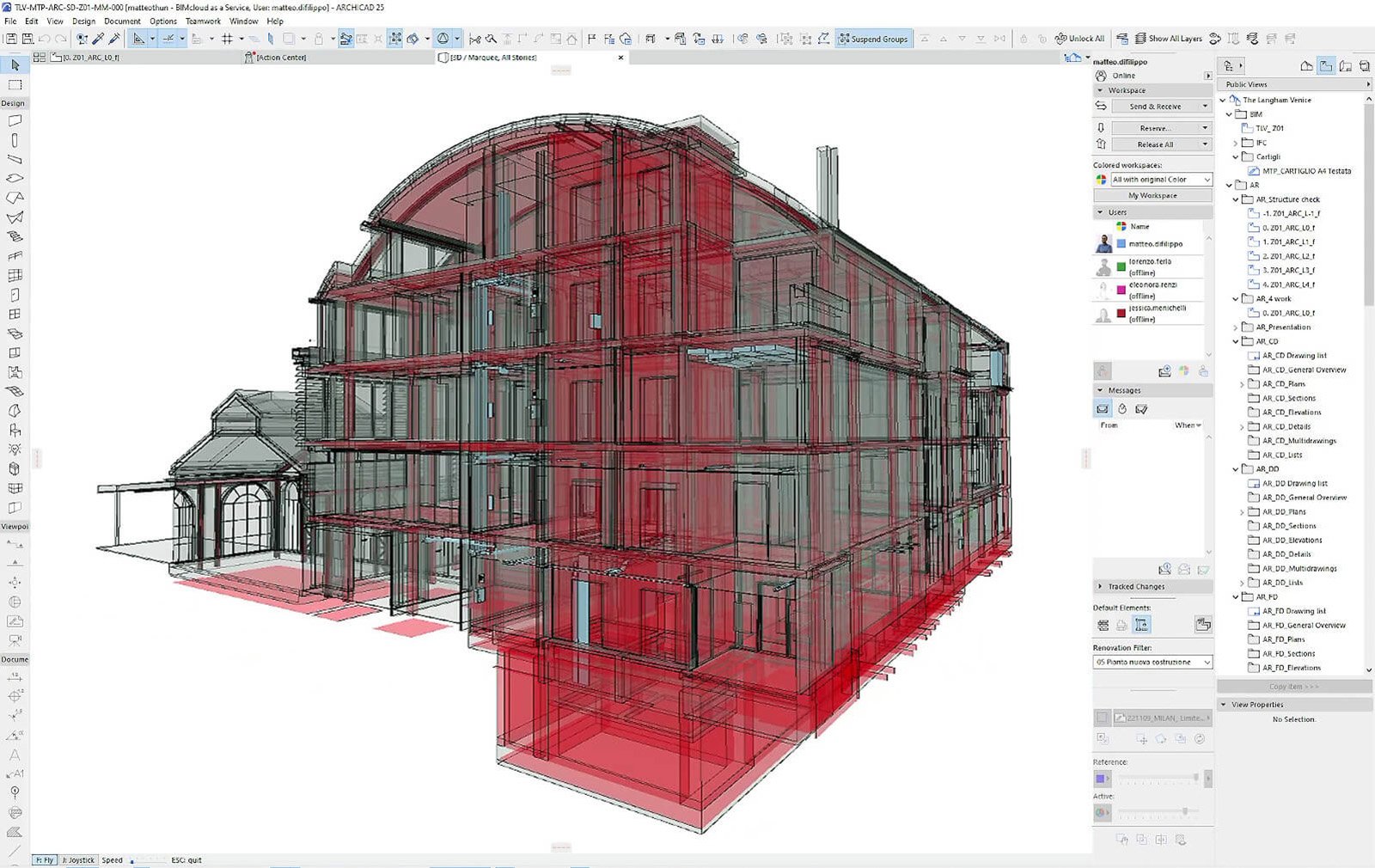Open the View Map icon in Navigator
1375x868 pixels.
[1326, 66]
